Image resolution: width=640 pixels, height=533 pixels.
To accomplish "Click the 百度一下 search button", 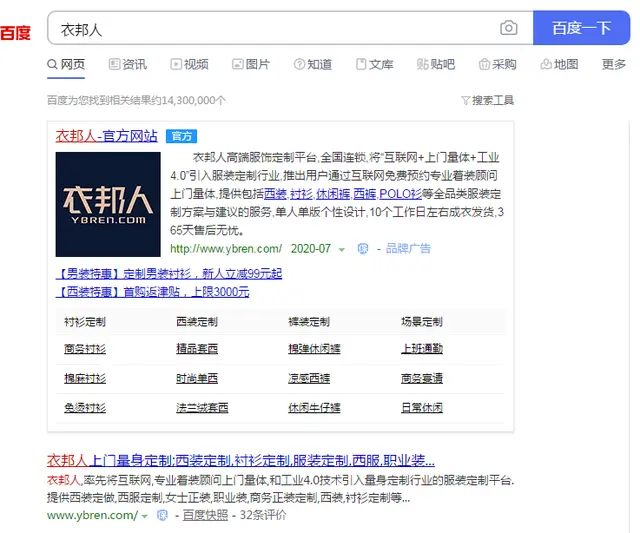I will coord(581,28).
